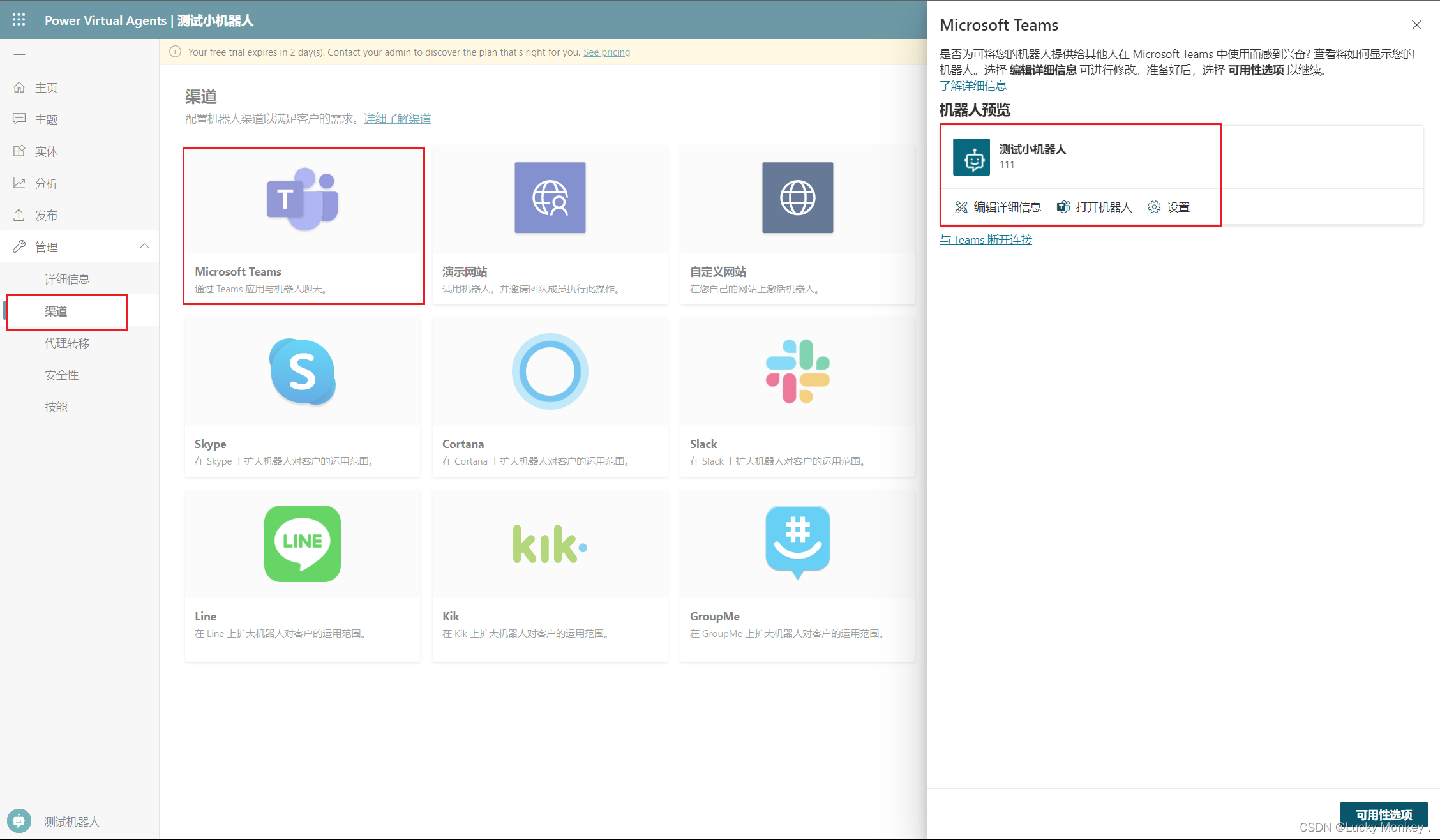1440x840 pixels.
Task: Click the Power Virtual Agents title
Action: (x=105, y=20)
